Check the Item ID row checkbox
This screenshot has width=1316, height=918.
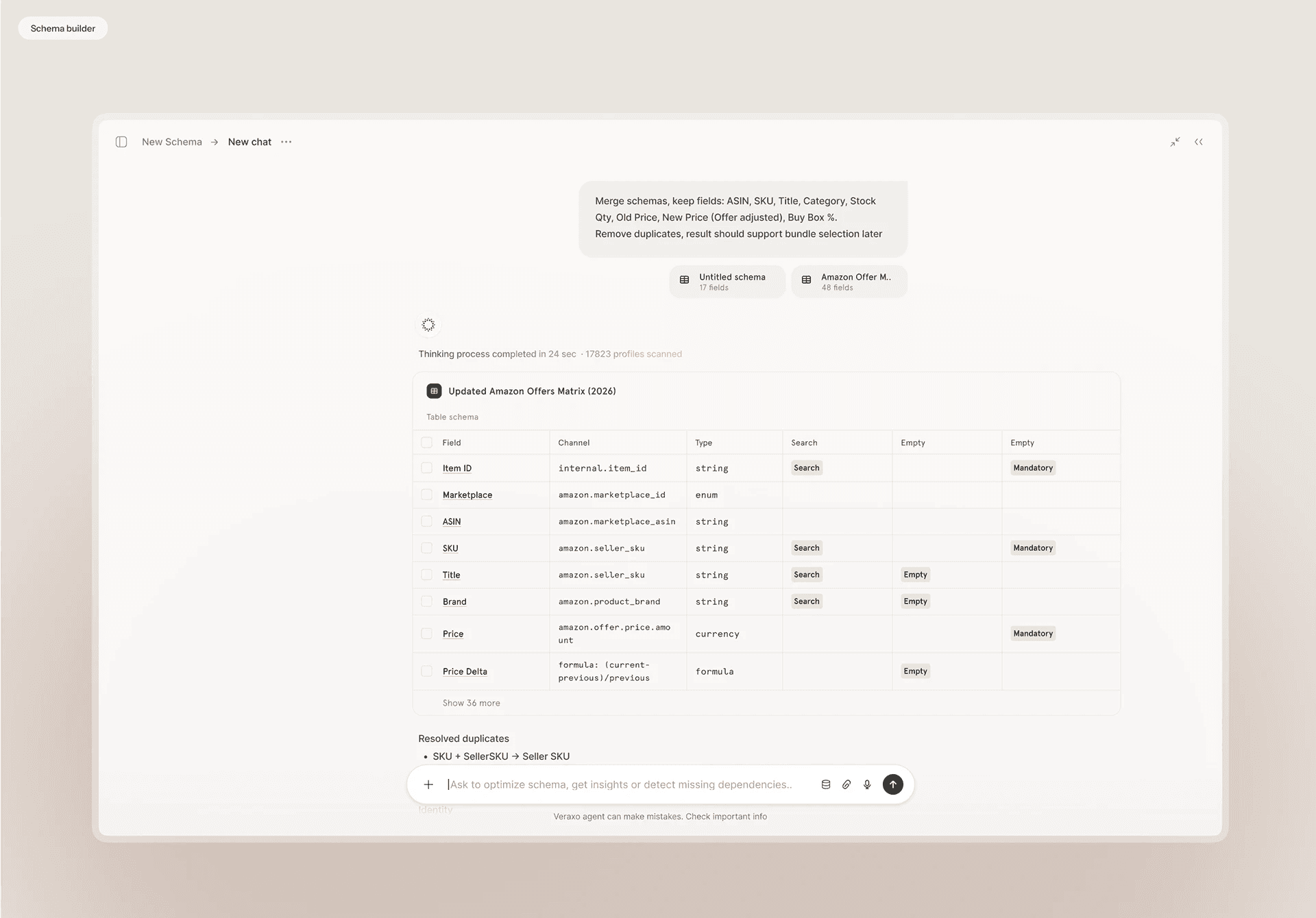pos(427,468)
